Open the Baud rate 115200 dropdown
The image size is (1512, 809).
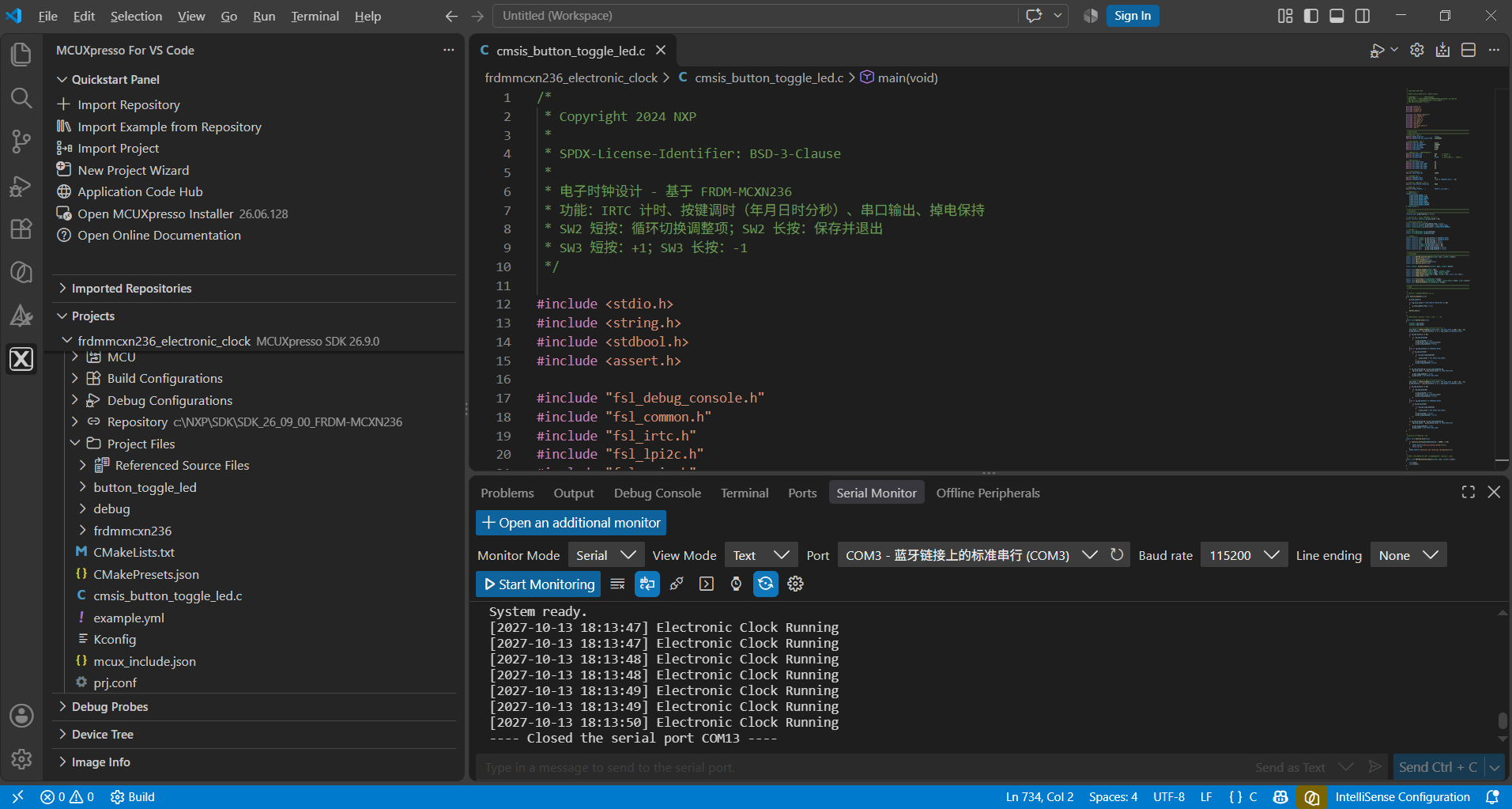coord(1244,555)
